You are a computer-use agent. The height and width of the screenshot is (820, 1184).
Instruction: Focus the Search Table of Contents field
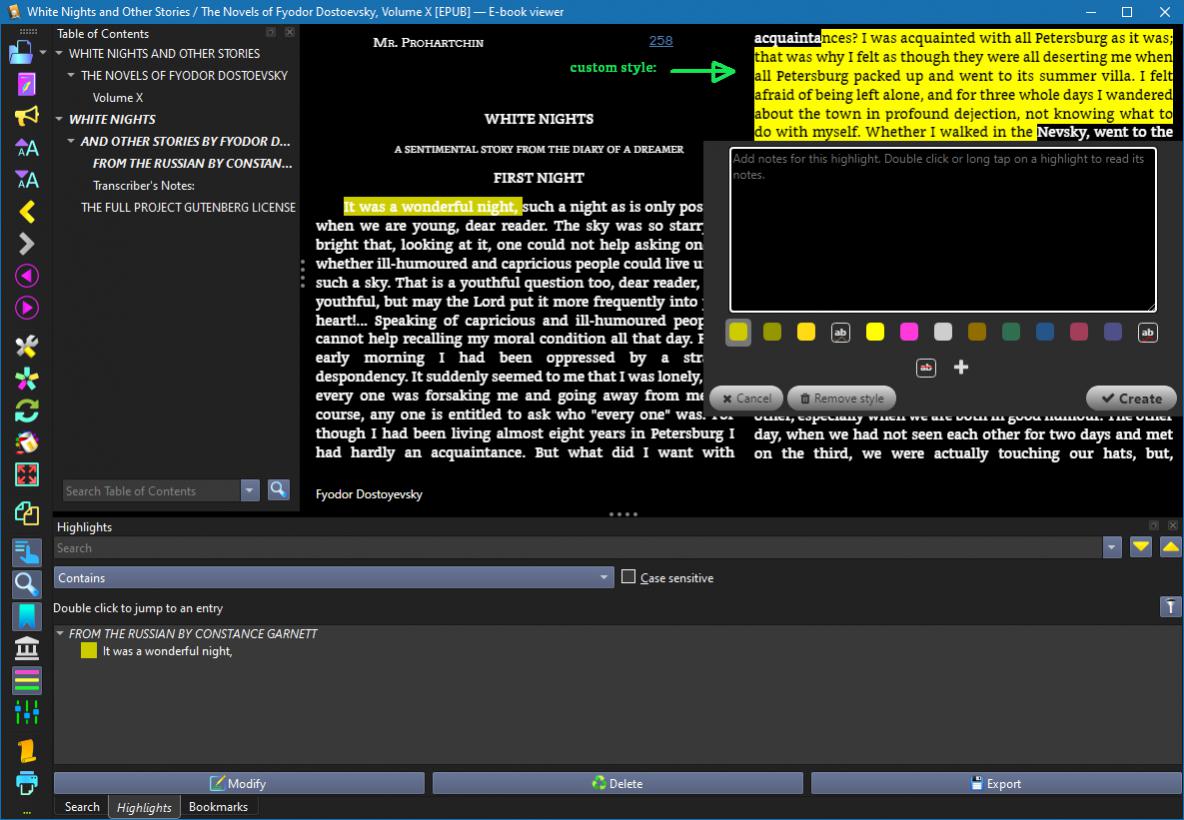(x=152, y=491)
